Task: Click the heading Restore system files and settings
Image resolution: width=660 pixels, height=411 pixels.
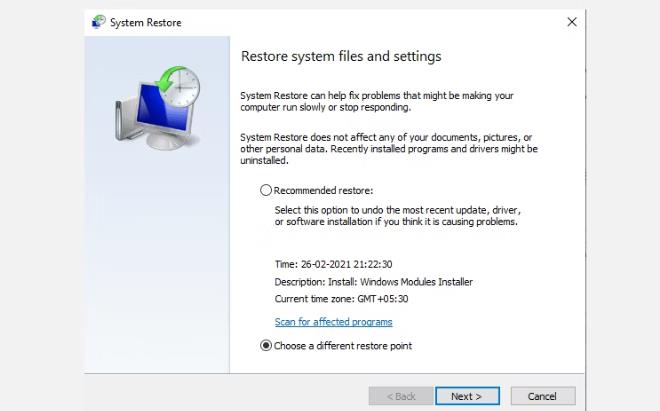Action: pyautogui.click(x=341, y=56)
